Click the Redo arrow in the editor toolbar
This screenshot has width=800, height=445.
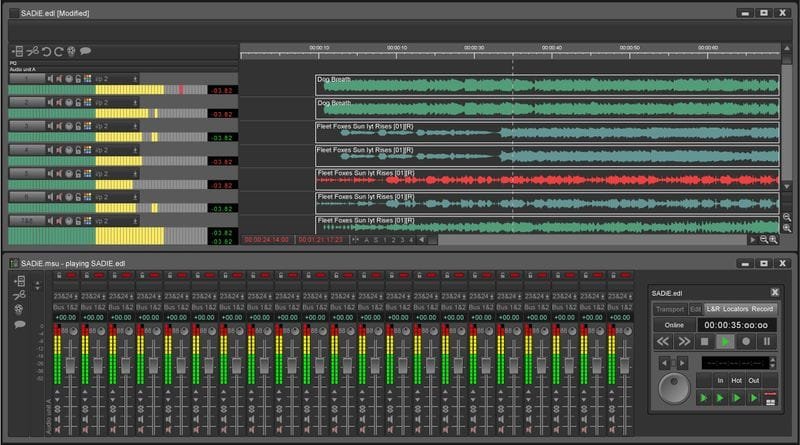[59, 50]
